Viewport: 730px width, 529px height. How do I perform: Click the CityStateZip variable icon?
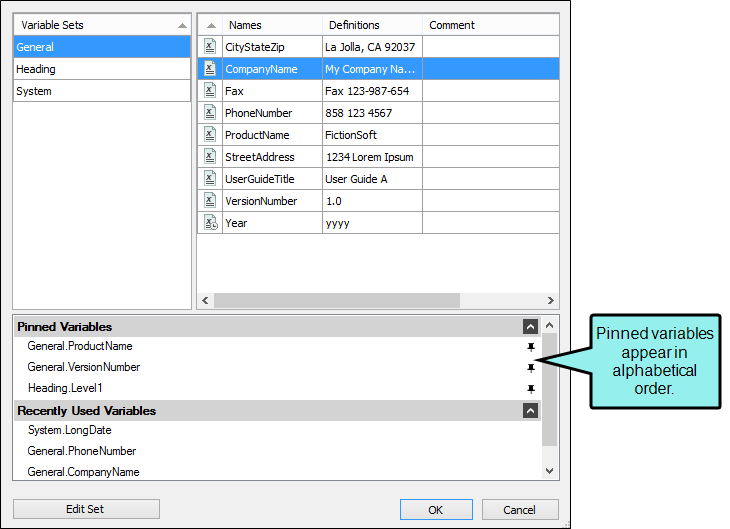(210, 46)
